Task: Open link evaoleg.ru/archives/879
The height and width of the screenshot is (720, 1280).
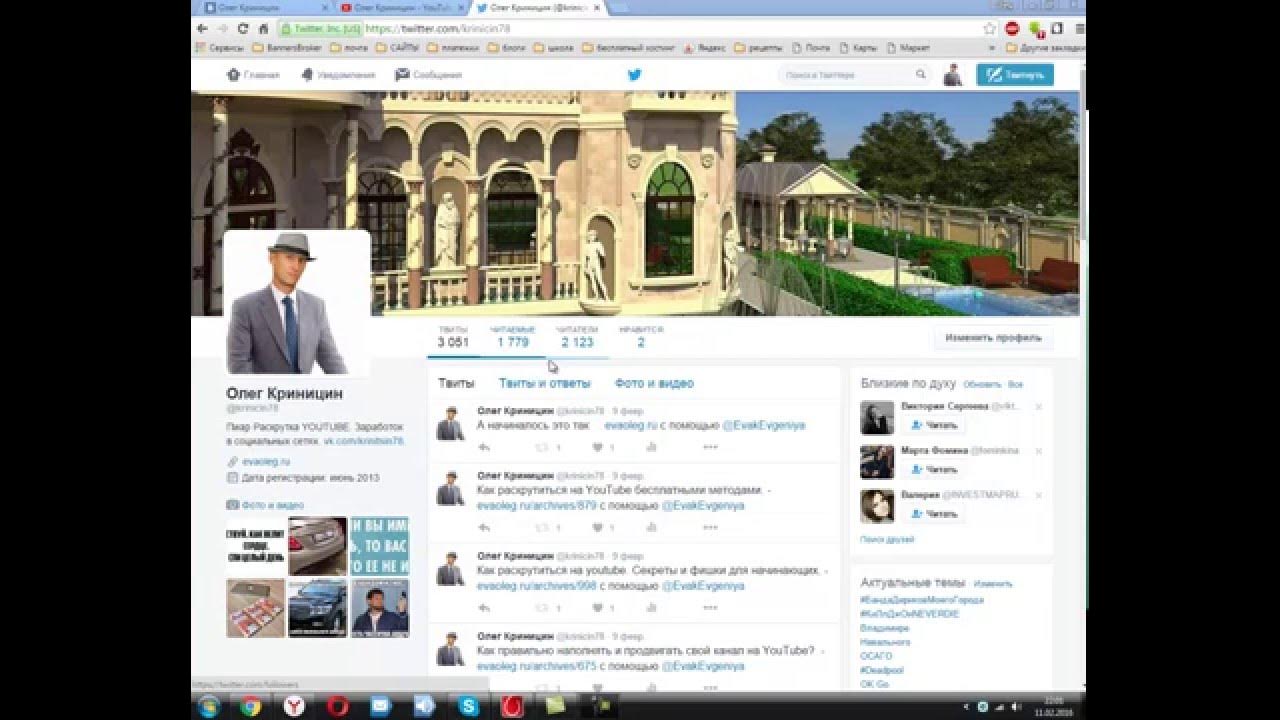Action: coord(536,505)
